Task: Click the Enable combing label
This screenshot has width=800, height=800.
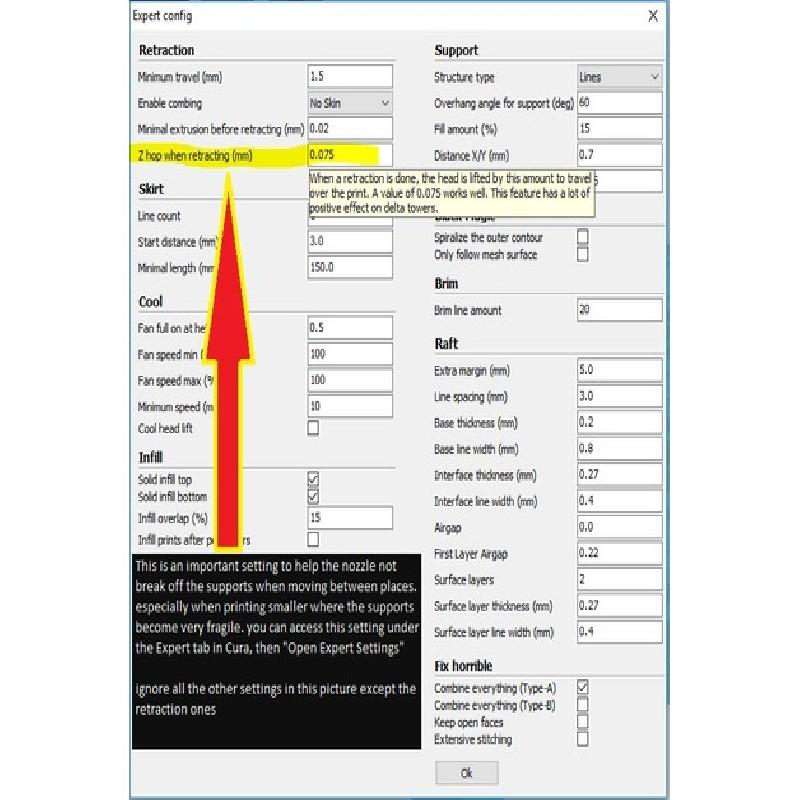Action: click(170, 104)
